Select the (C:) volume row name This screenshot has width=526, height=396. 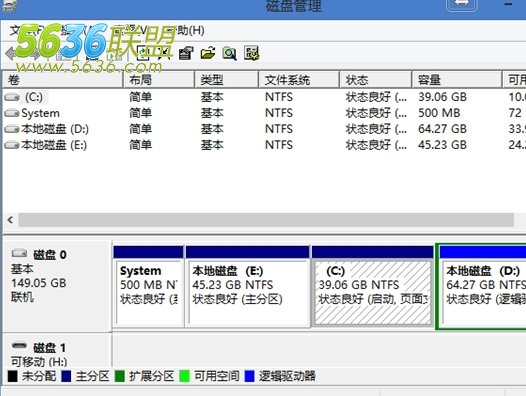click(34, 97)
